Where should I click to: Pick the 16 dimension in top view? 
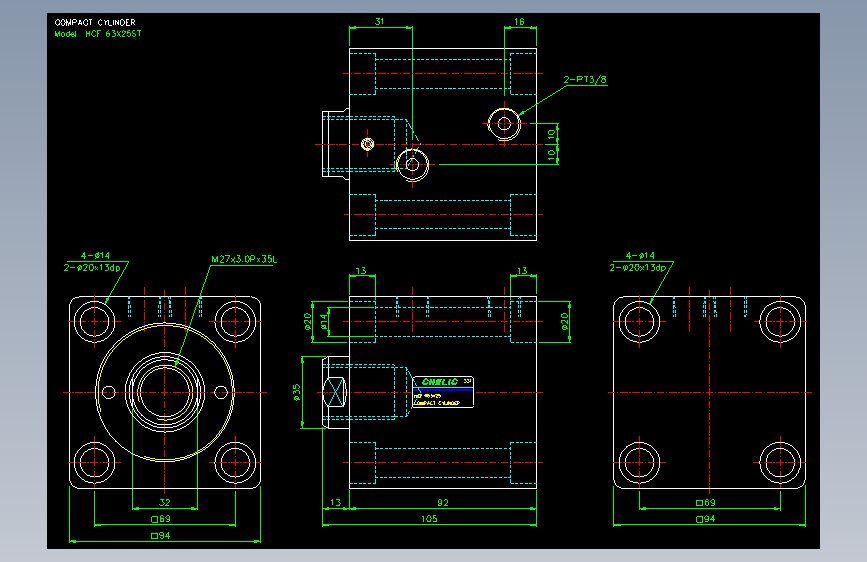click(519, 22)
